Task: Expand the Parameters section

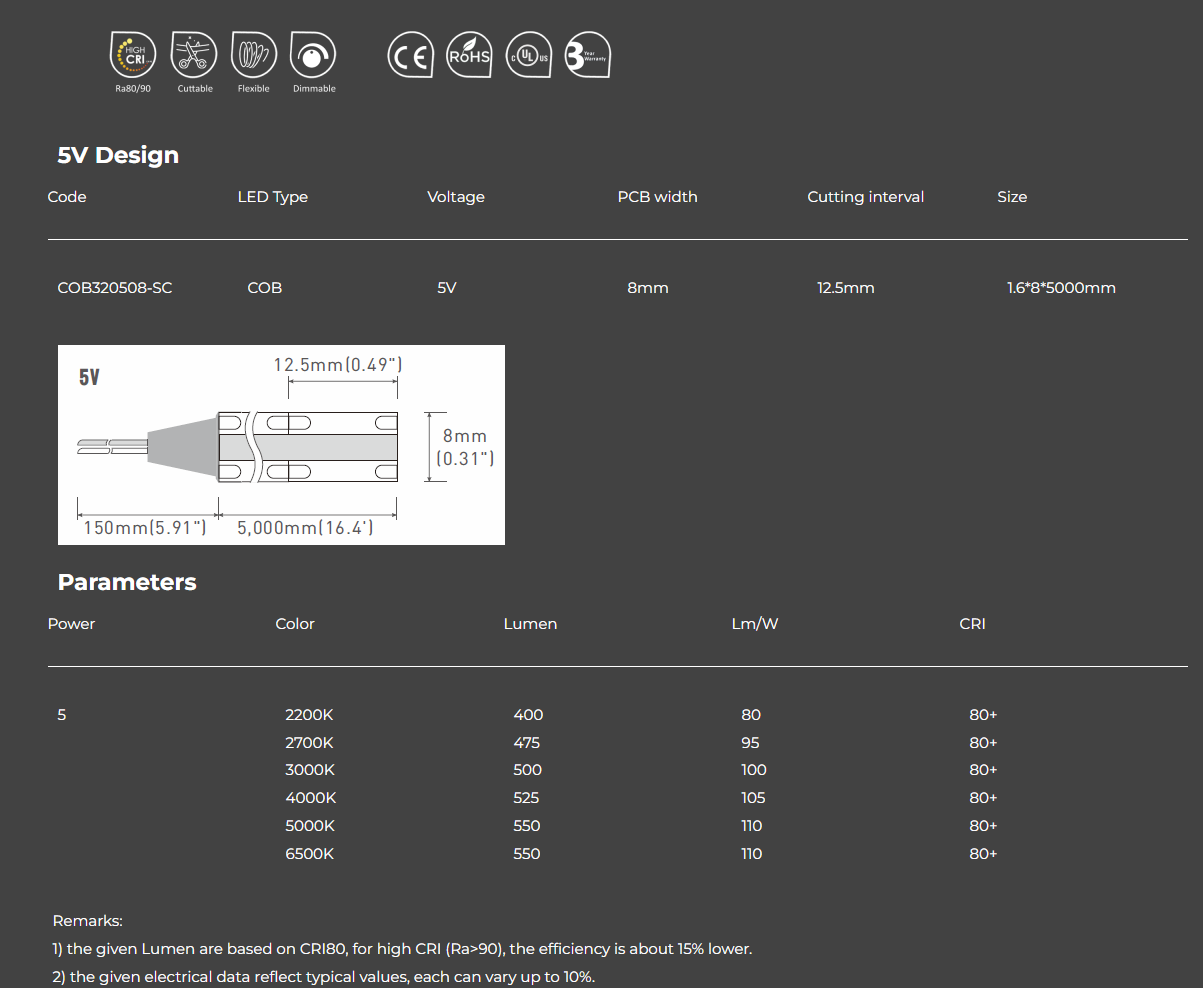Action: (x=127, y=581)
